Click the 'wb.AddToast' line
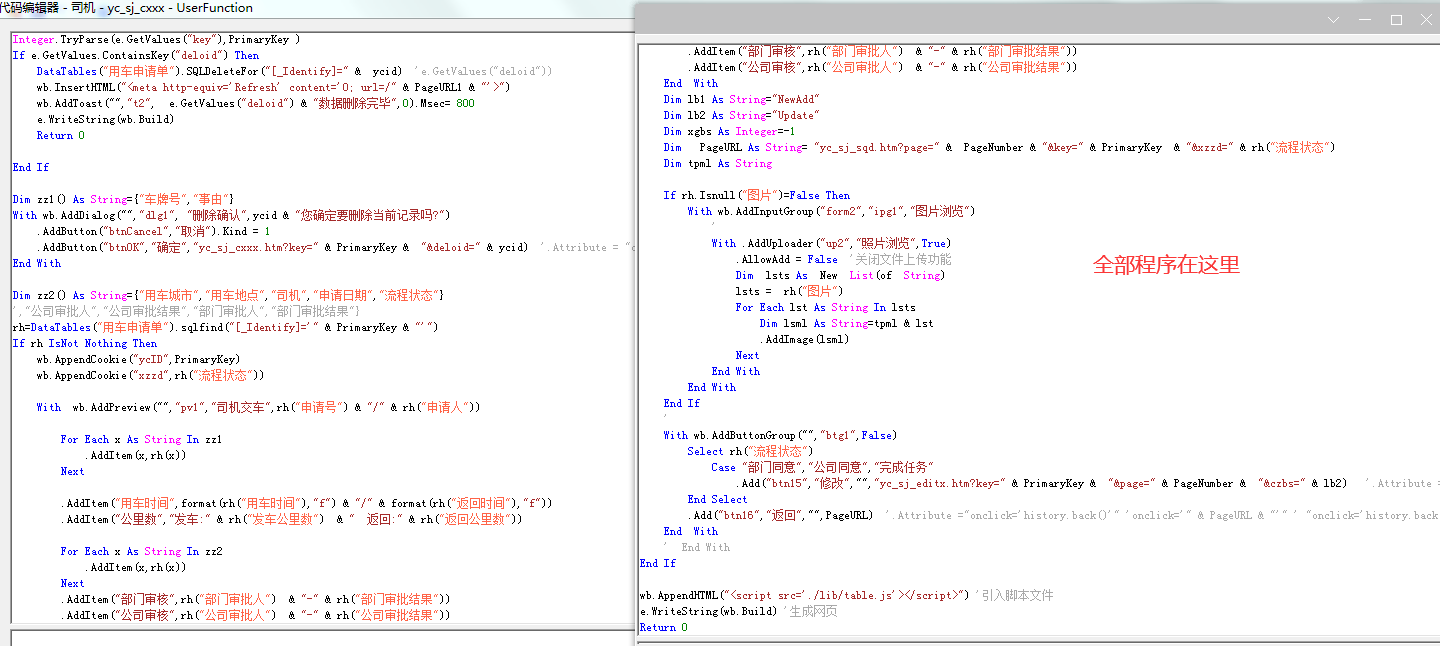The height and width of the screenshot is (646, 1440). point(255,103)
